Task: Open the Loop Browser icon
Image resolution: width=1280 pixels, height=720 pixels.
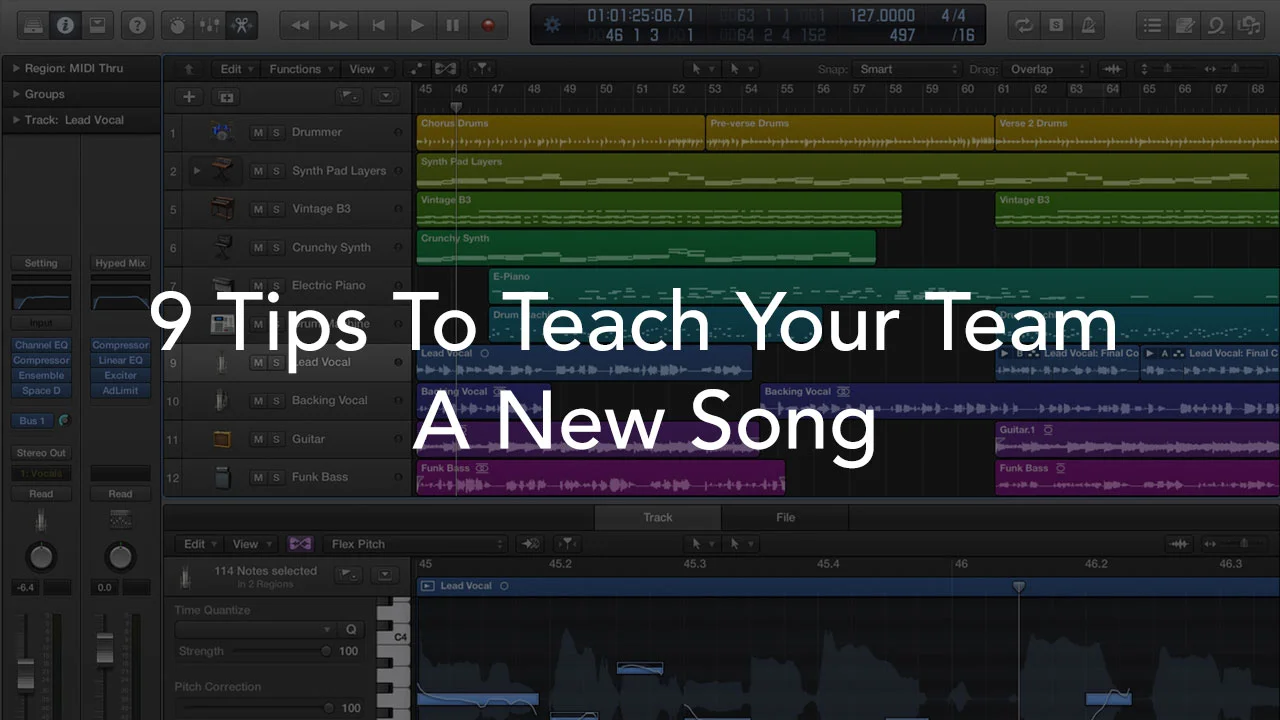Action: (1217, 25)
